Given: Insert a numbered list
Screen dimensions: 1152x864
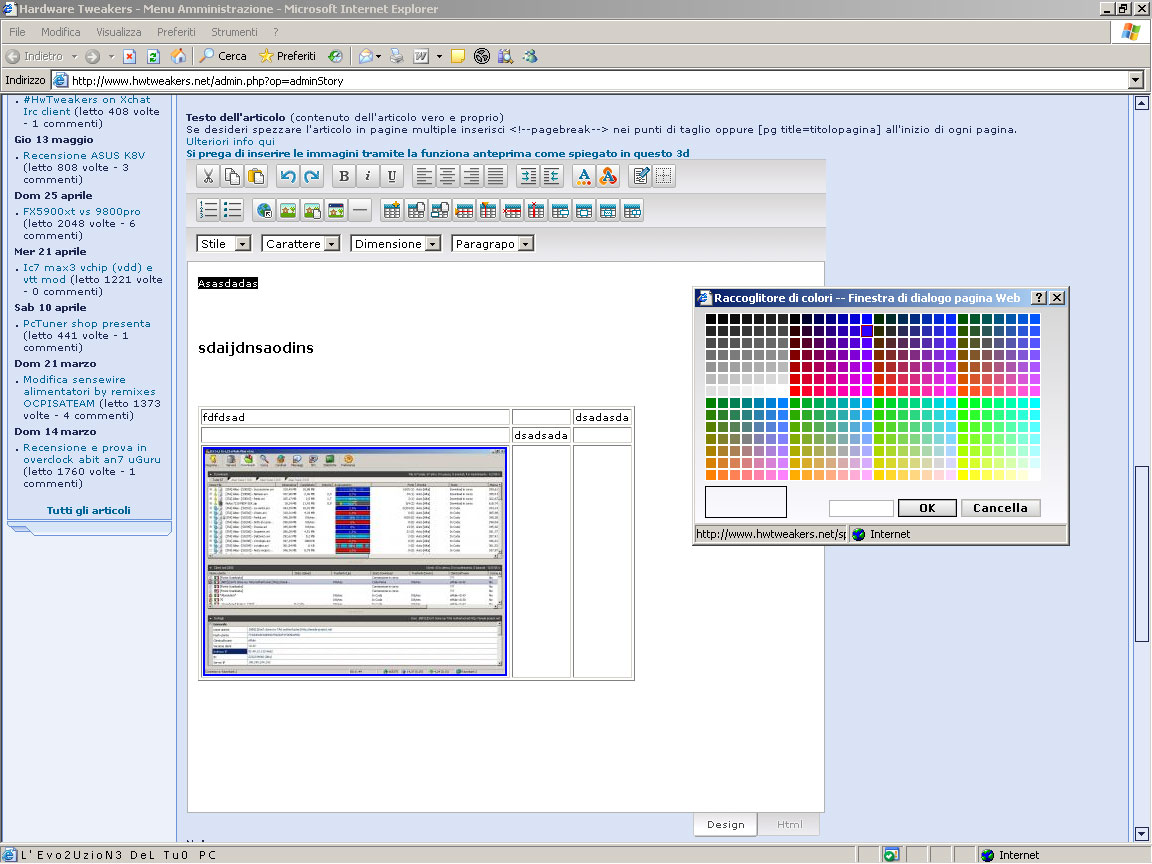Looking at the screenshot, I should (208, 210).
